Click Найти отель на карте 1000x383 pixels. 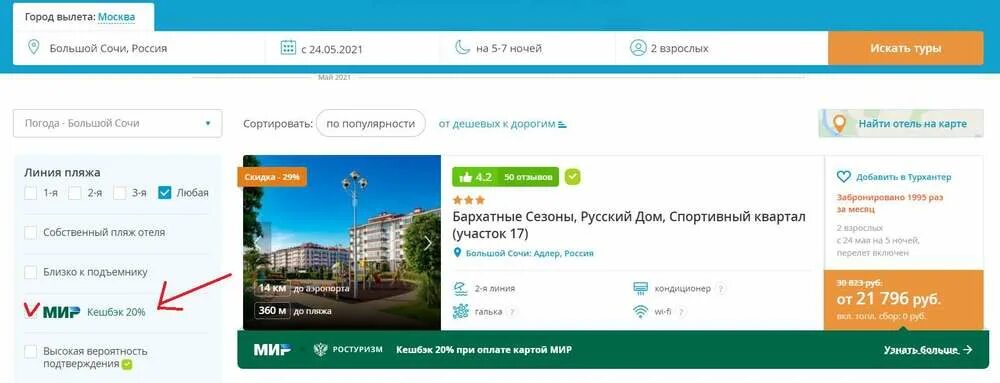tap(901, 124)
